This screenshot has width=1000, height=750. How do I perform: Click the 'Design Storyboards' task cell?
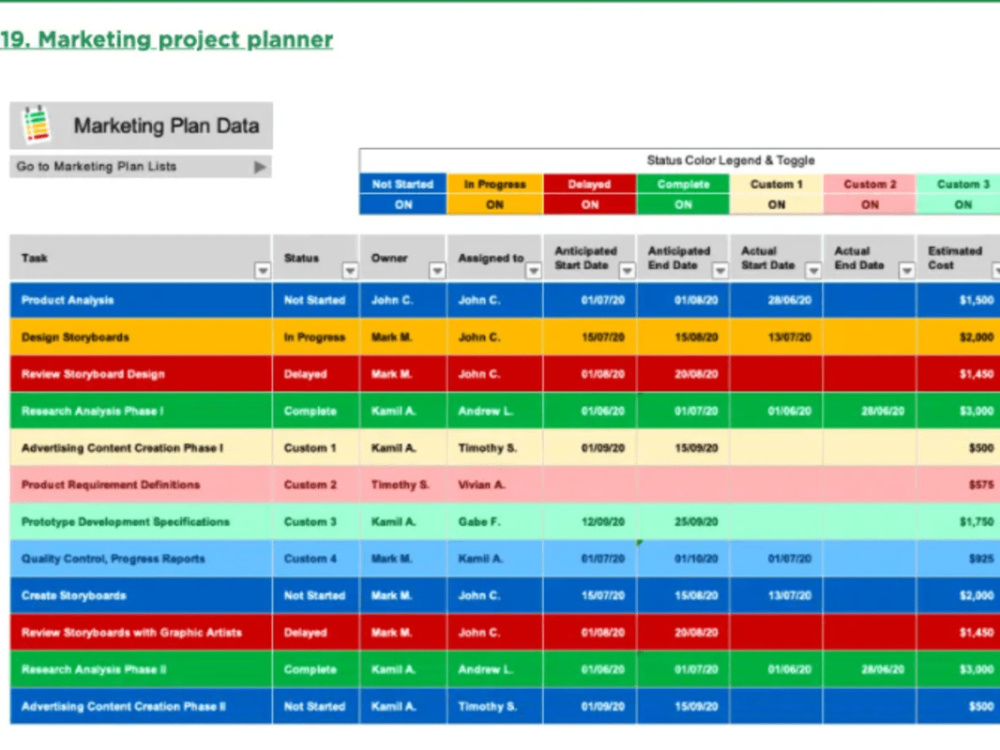[x=141, y=337]
